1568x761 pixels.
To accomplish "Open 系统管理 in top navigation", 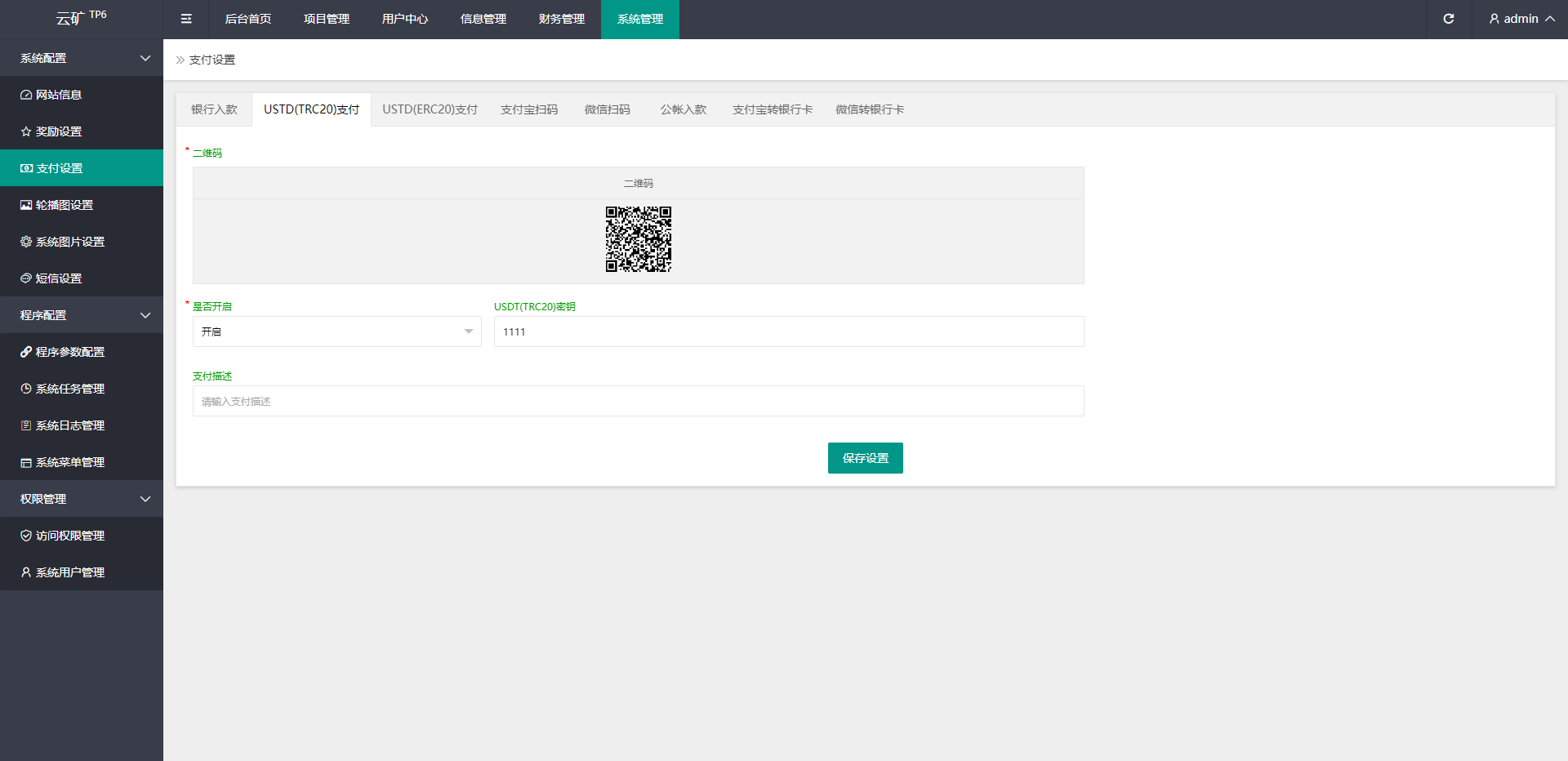I will tap(640, 19).
